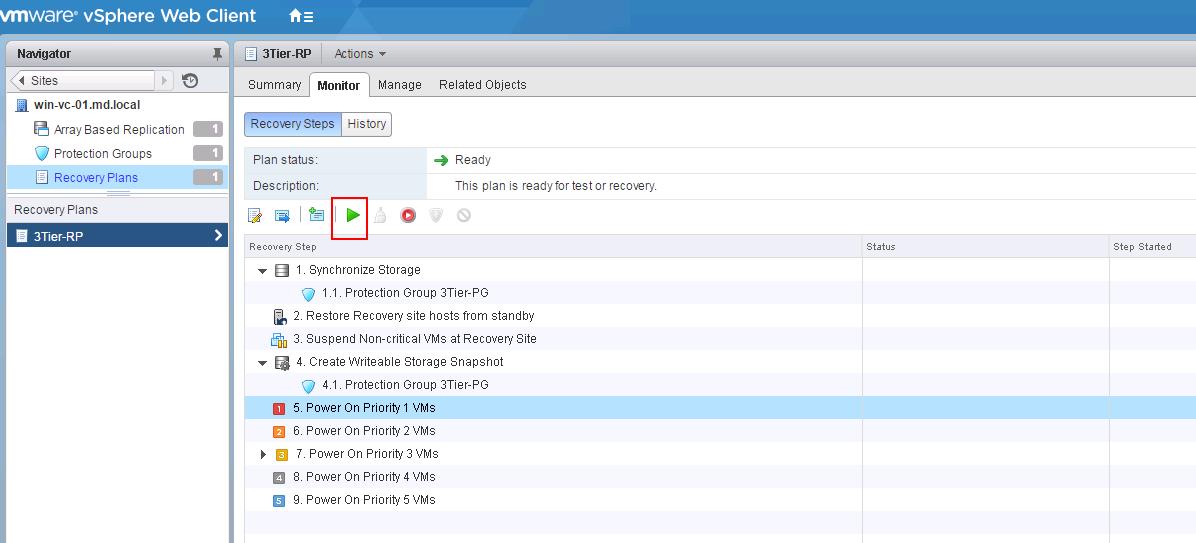
Task: Select the 3Tier-RP recovery plan in the list
Action: click(x=117, y=236)
